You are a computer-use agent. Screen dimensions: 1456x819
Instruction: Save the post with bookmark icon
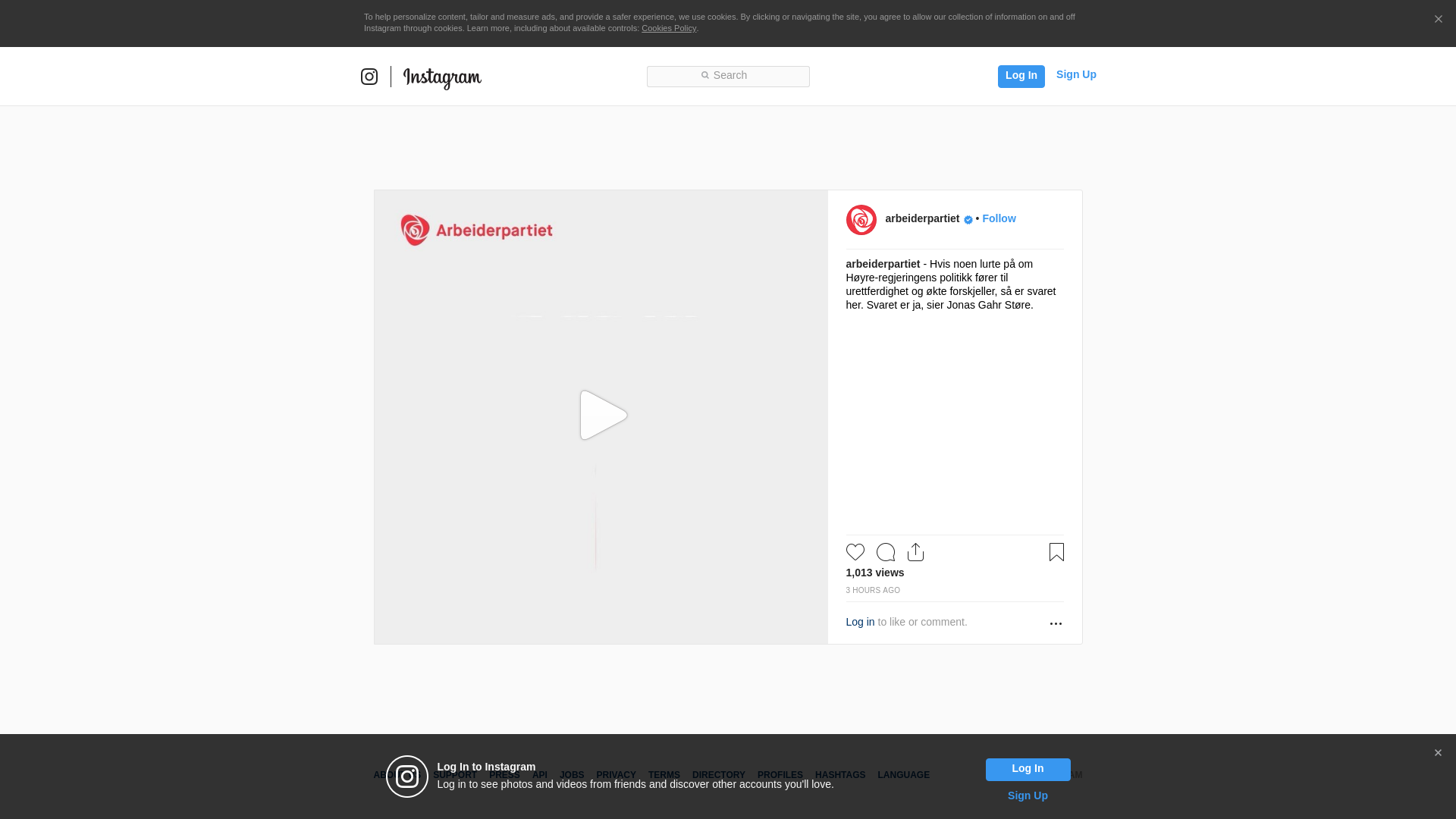coord(1056,552)
